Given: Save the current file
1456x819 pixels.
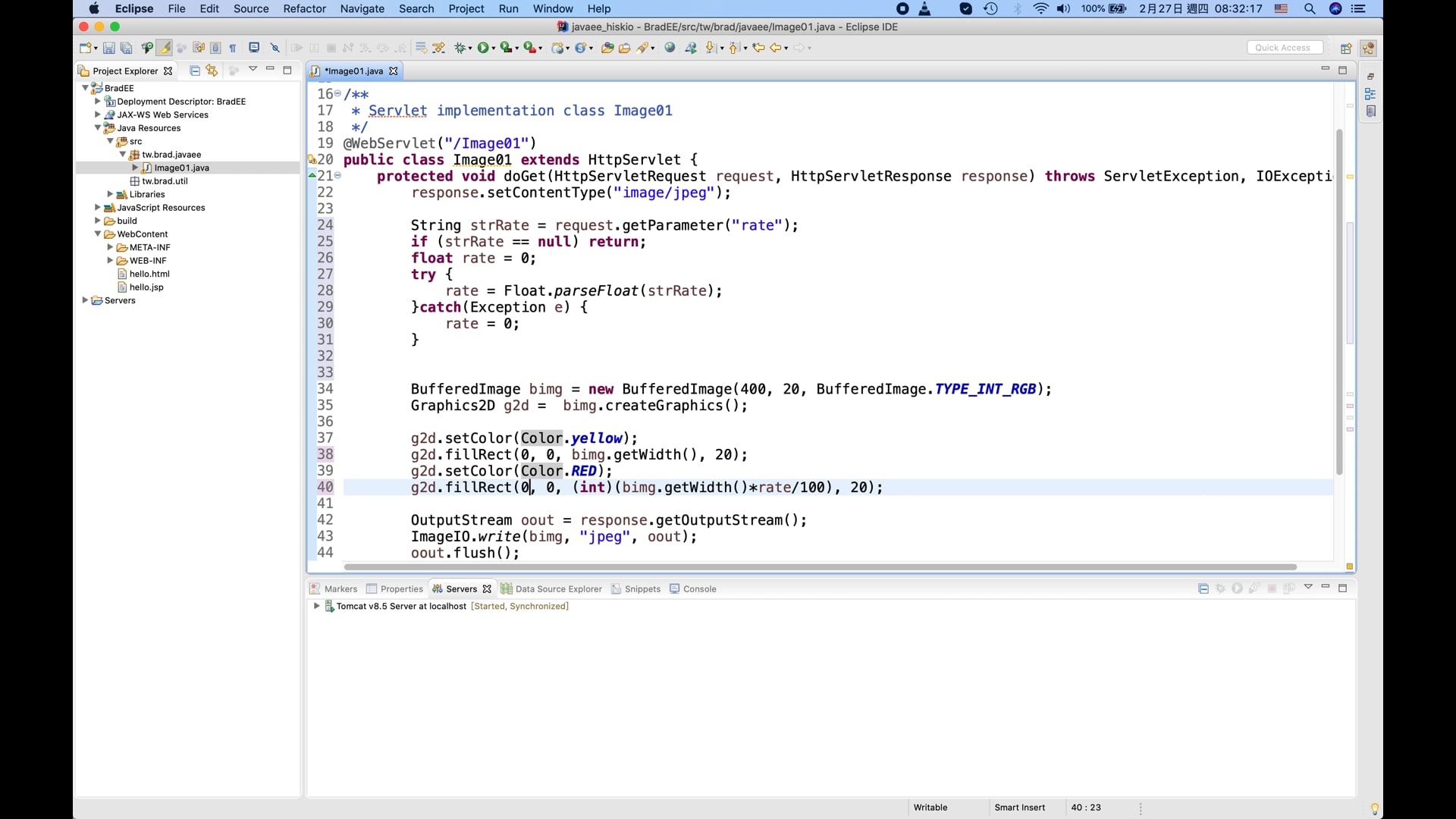Looking at the screenshot, I should click(x=108, y=47).
